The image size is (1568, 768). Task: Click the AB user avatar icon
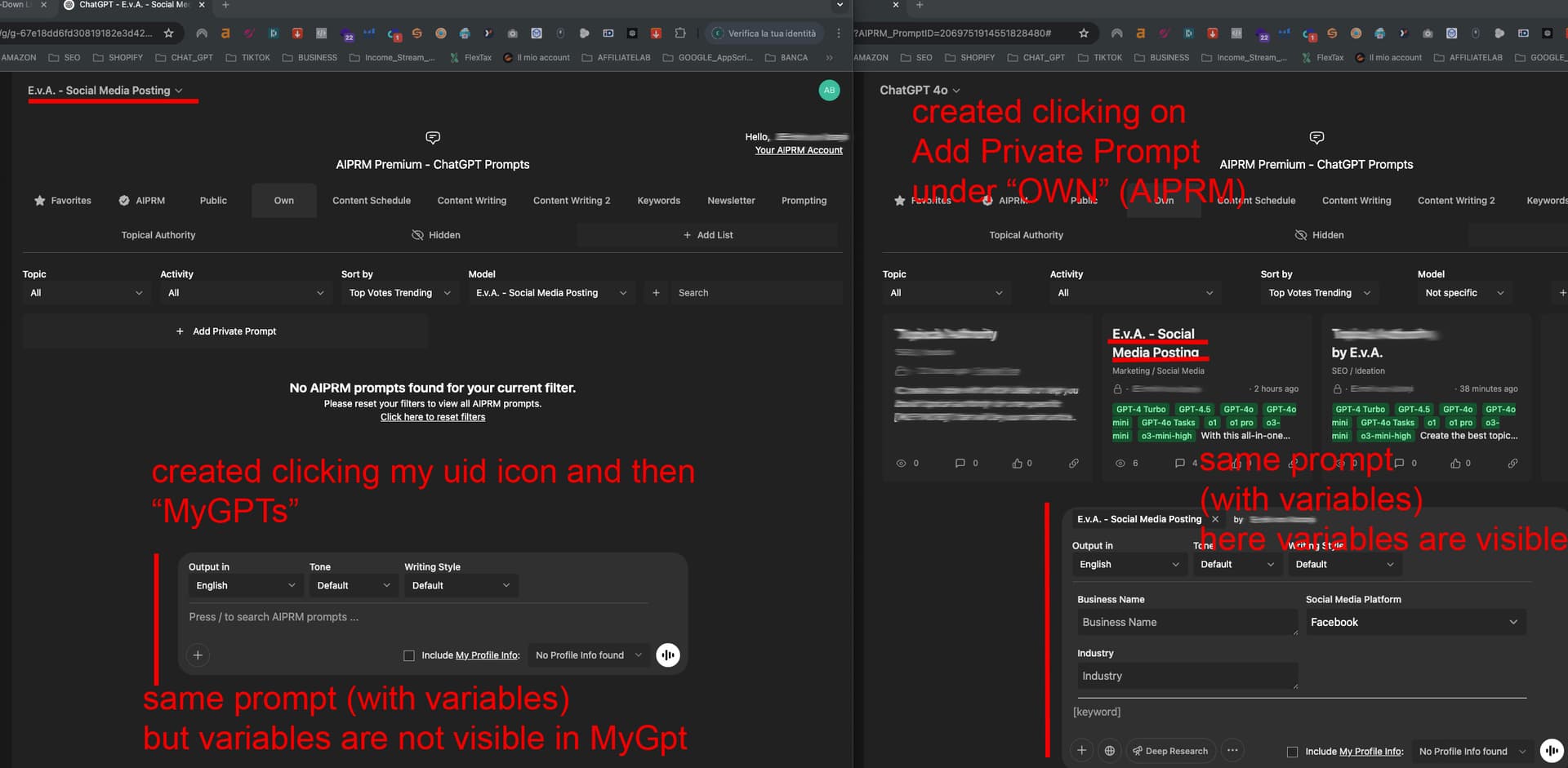tap(829, 91)
